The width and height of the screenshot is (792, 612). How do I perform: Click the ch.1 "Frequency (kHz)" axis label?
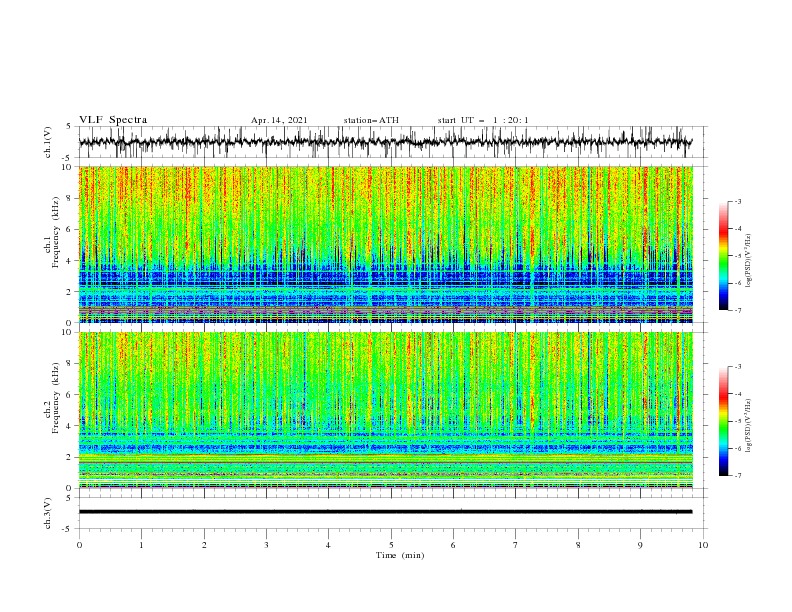(x=55, y=232)
